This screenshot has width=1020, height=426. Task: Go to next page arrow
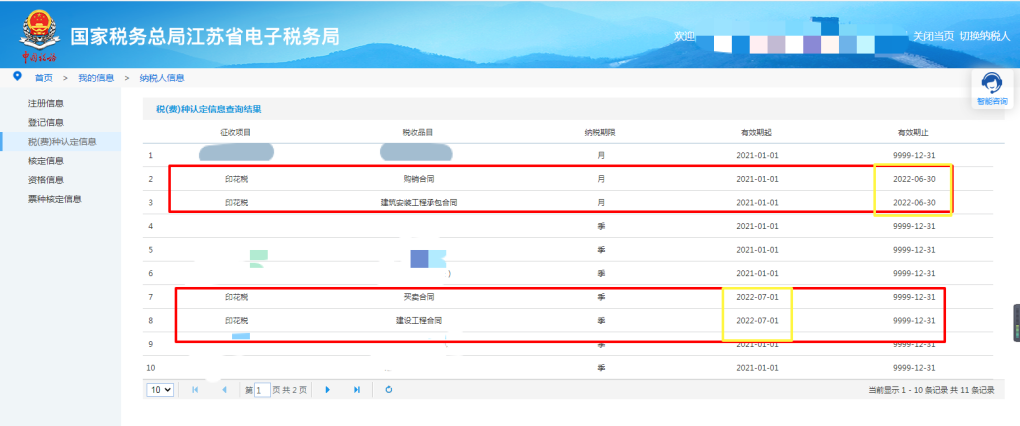(328, 390)
